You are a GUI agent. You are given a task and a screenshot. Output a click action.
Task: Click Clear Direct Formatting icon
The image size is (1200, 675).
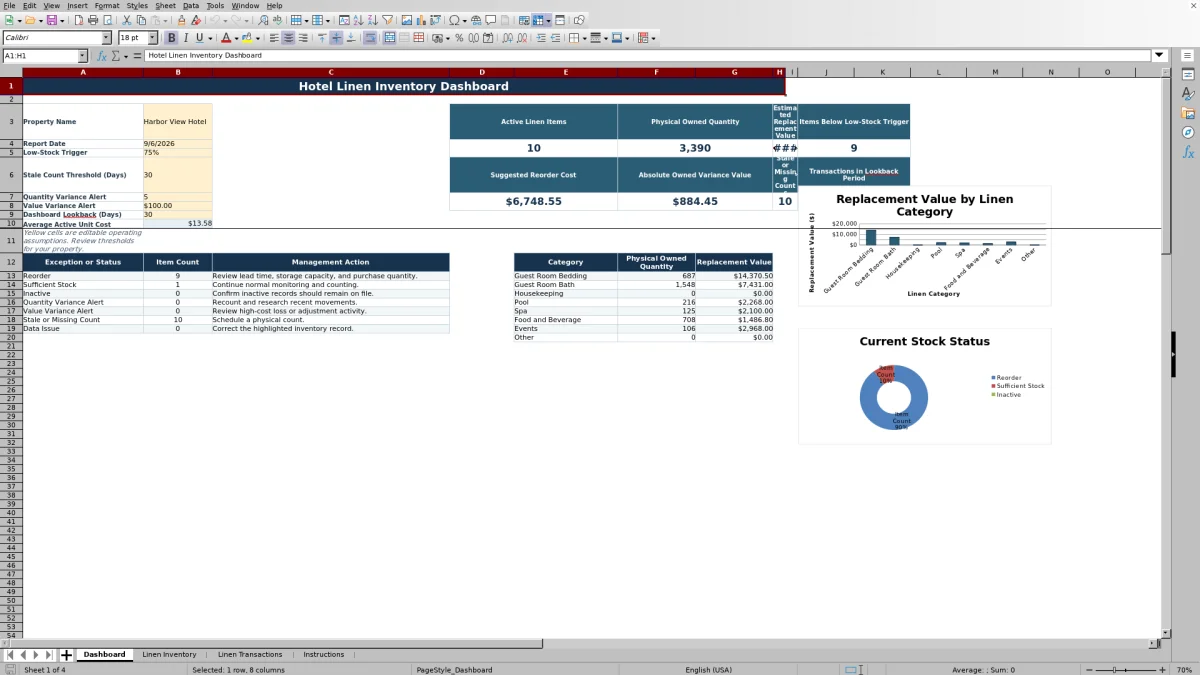click(x=196, y=20)
